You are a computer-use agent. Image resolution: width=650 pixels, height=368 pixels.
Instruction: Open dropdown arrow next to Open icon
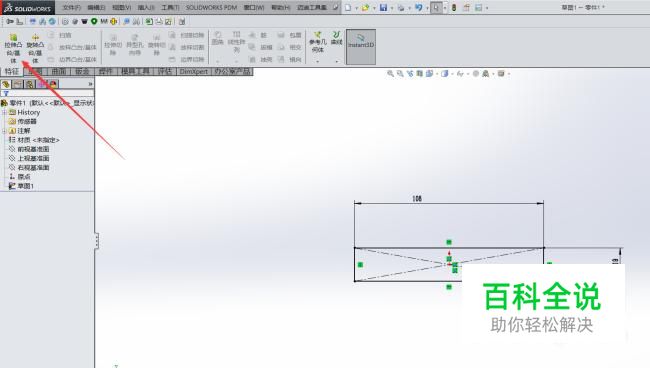tap(374, 8)
